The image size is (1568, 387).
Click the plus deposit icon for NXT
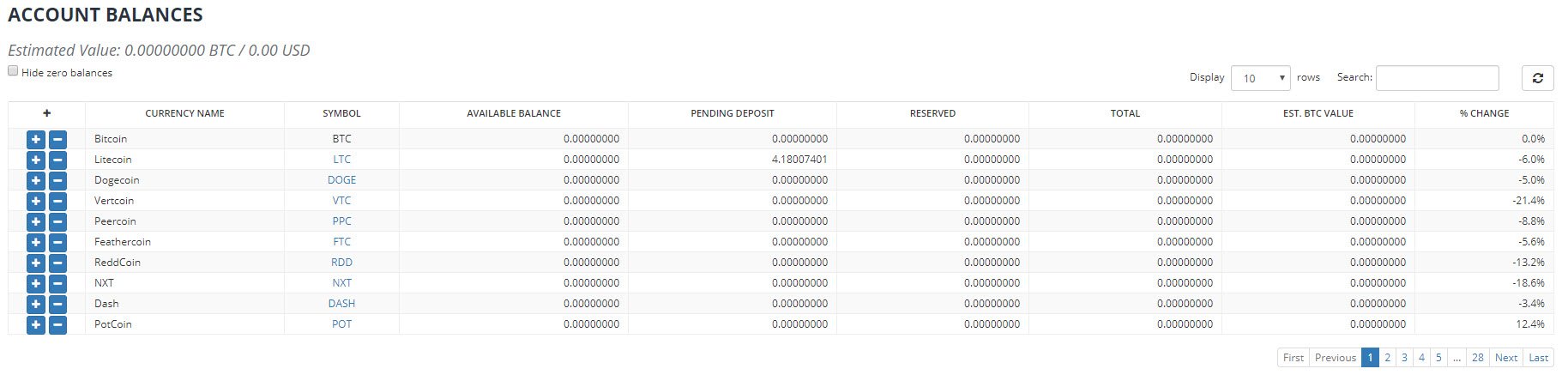coord(36,283)
